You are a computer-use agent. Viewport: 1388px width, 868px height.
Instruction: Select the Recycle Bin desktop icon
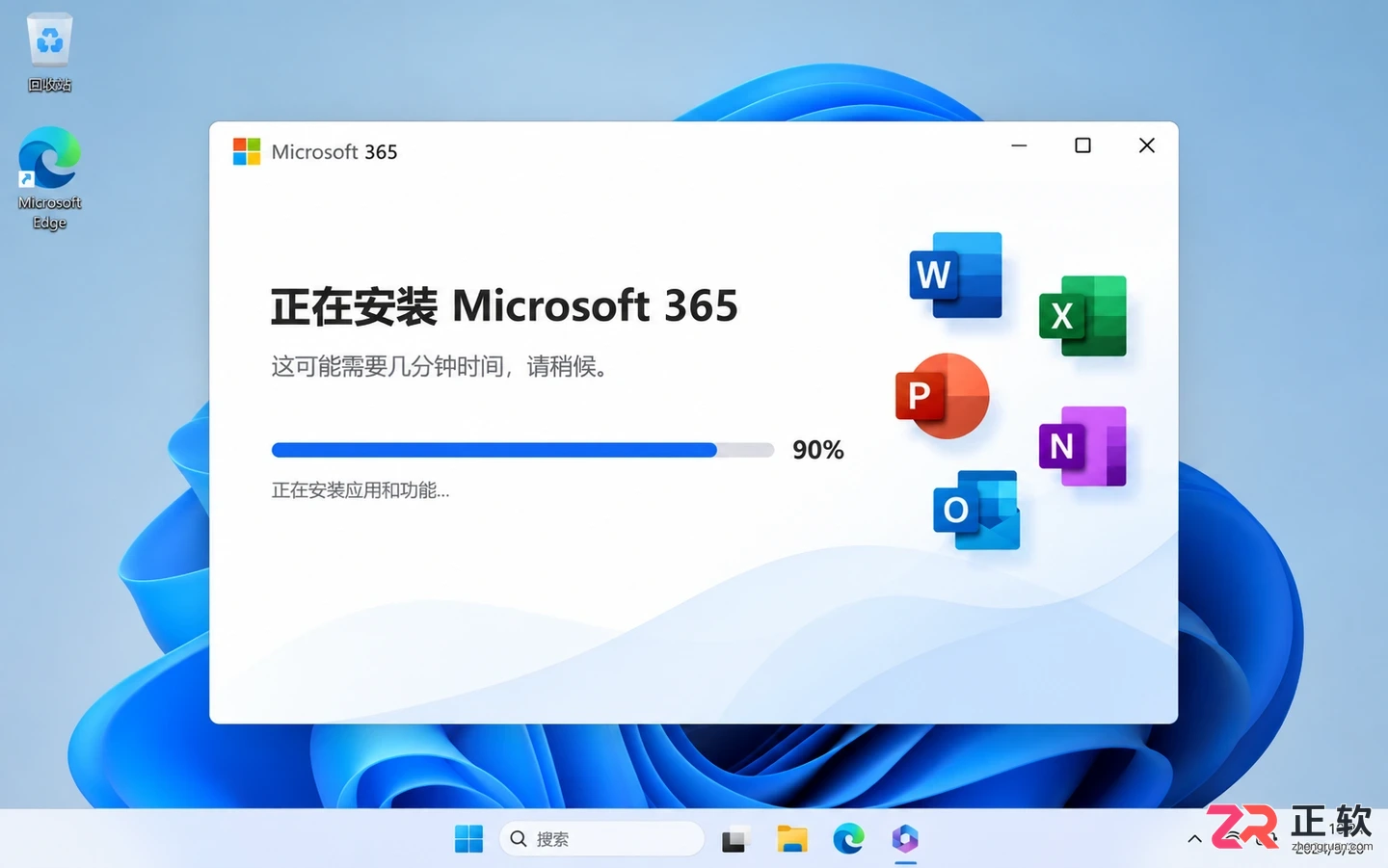click(50, 53)
